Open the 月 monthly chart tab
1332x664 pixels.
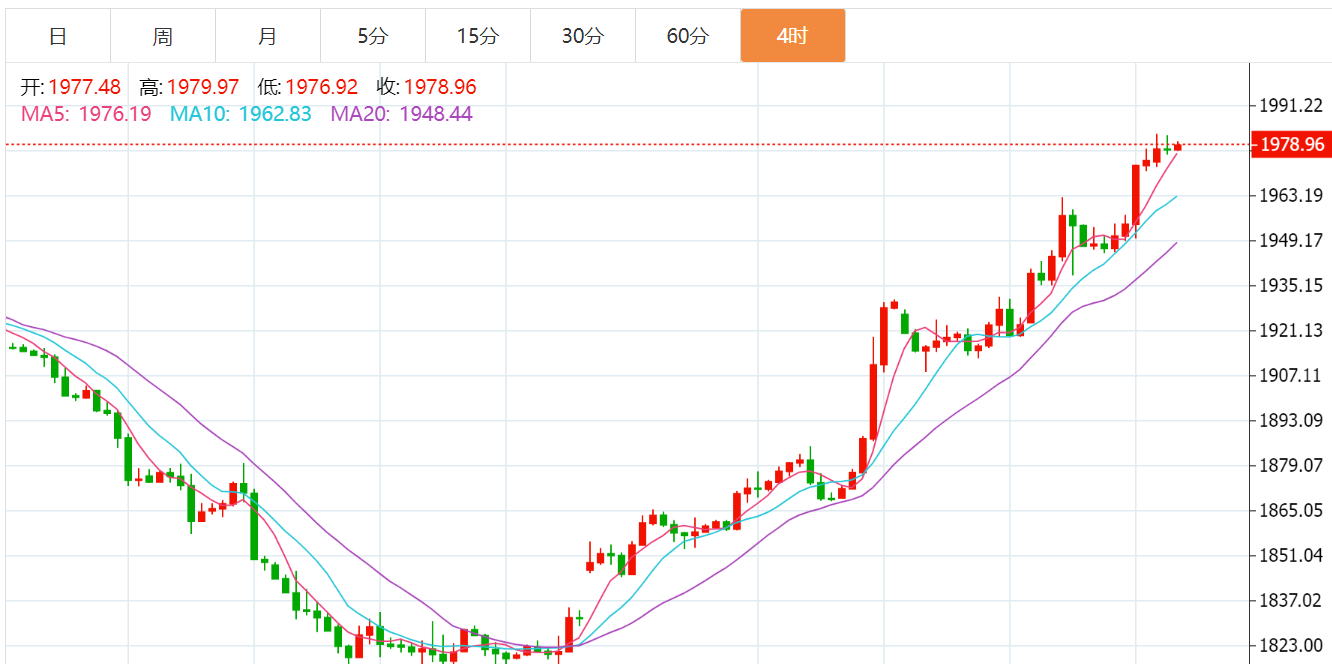click(268, 36)
